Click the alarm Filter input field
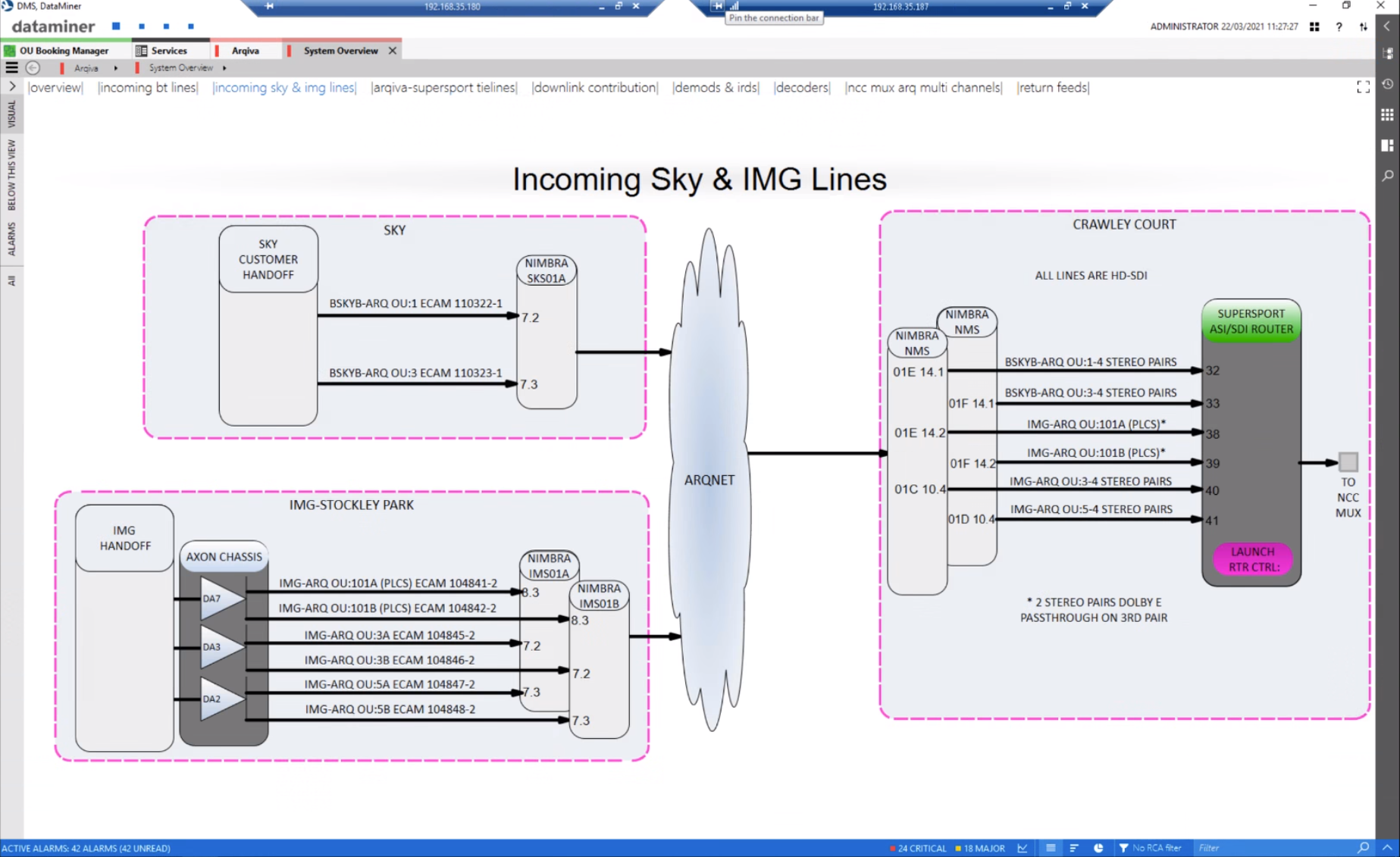The width and height of the screenshot is (1400, 857). click(x=1273, y=848)
